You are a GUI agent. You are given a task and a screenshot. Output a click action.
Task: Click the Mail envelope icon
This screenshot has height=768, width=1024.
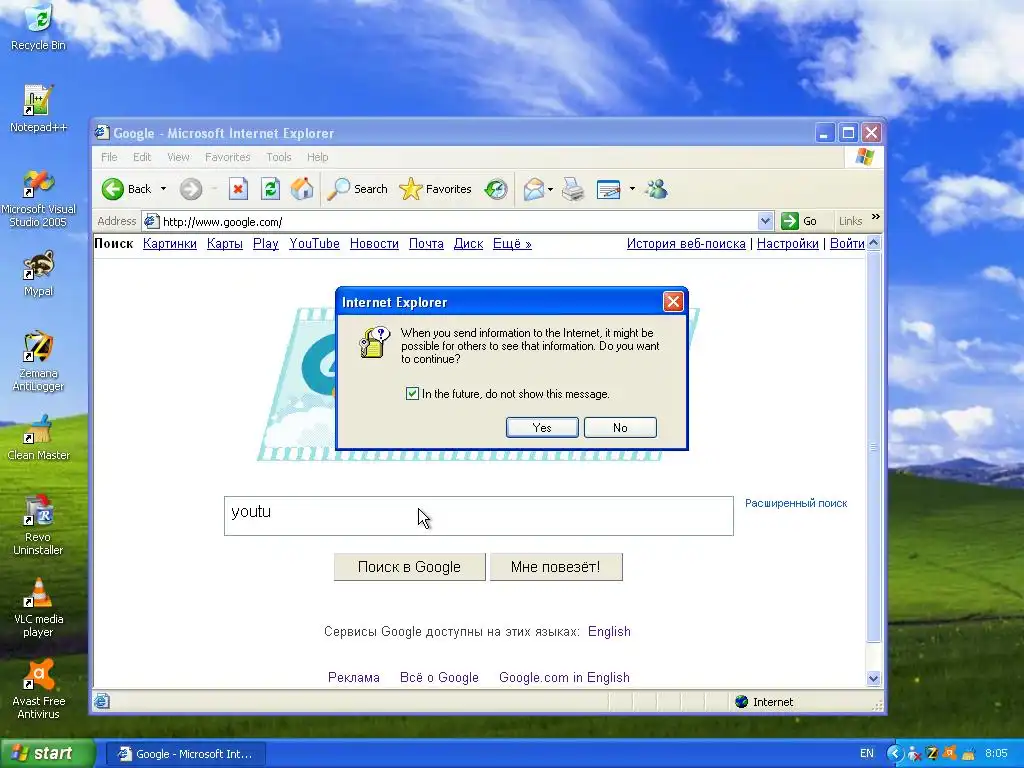pyautogui.click(x=534, y=189)
